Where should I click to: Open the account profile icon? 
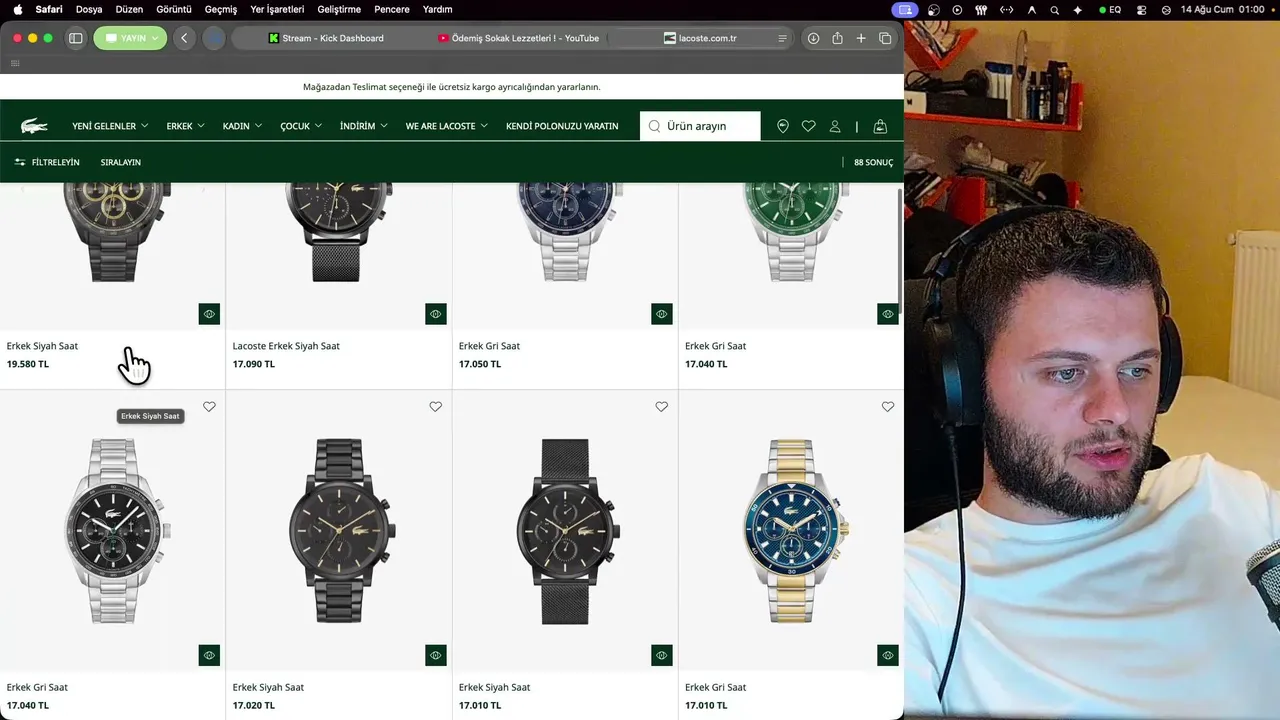click(x=835, y=126)
